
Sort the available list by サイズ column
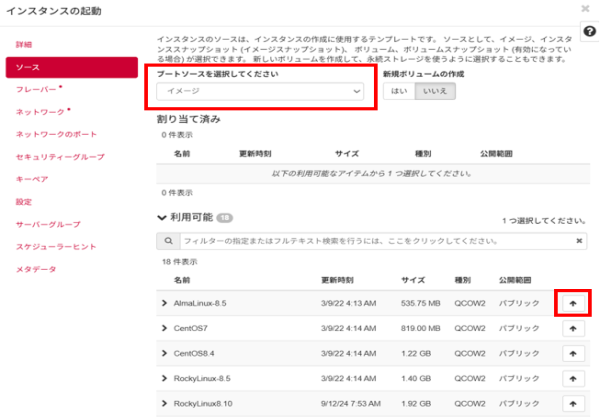(413, 280)
